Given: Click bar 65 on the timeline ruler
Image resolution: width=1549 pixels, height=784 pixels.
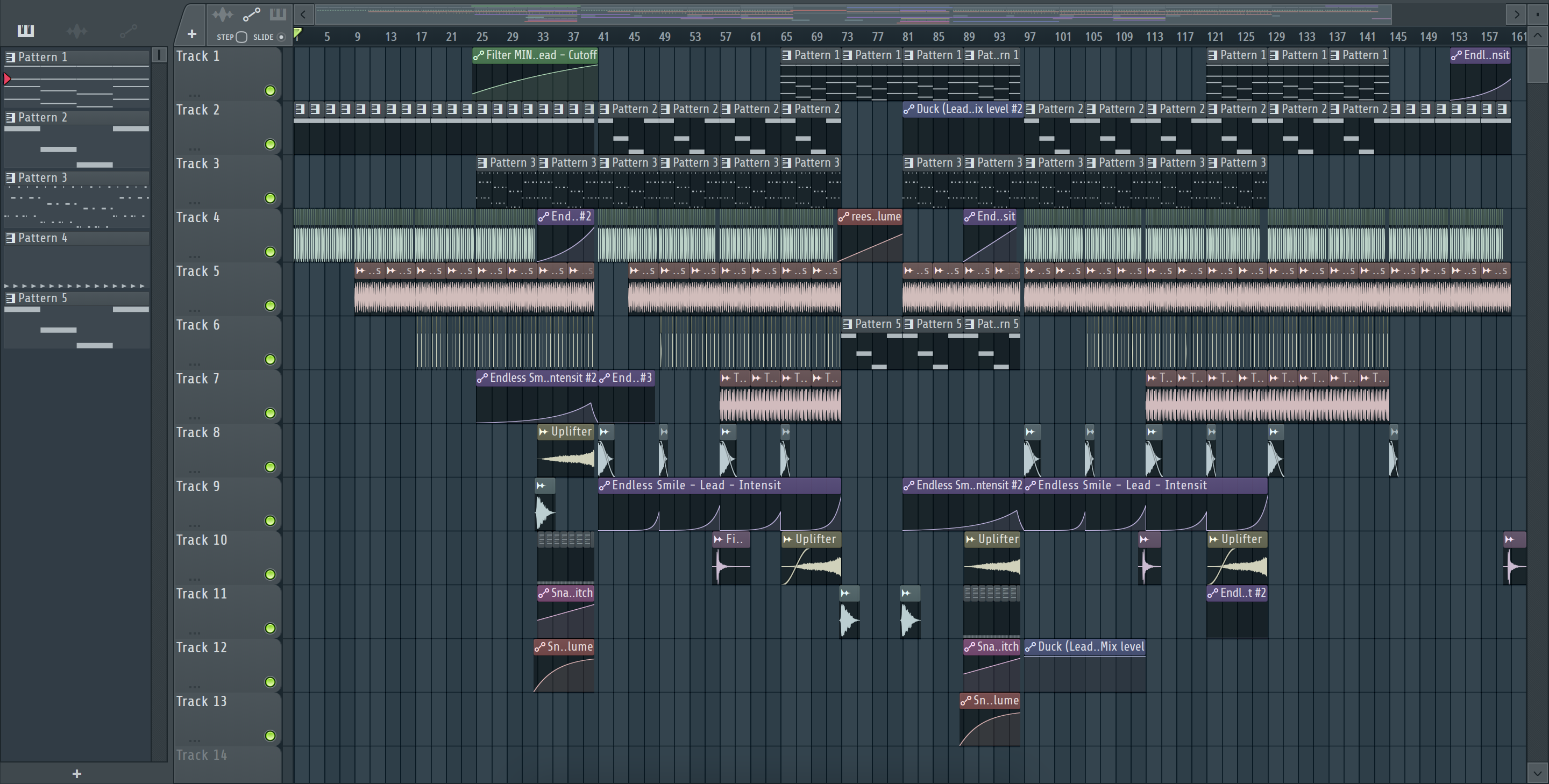Looking at the screenshot, I should coord(786,37).
